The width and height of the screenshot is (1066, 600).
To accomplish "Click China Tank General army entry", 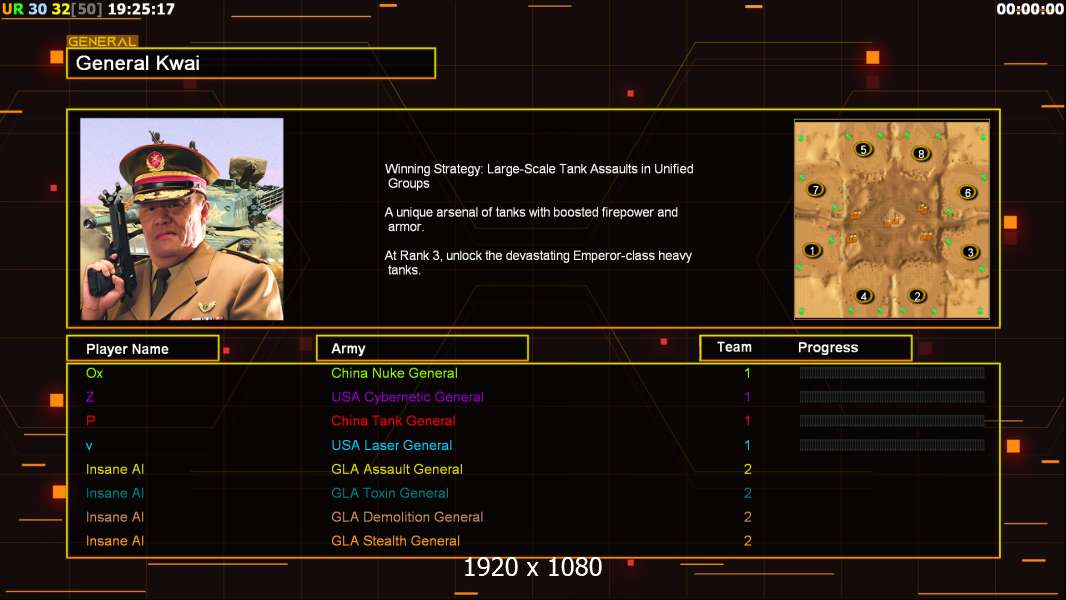I will click(x=393, y=421).
